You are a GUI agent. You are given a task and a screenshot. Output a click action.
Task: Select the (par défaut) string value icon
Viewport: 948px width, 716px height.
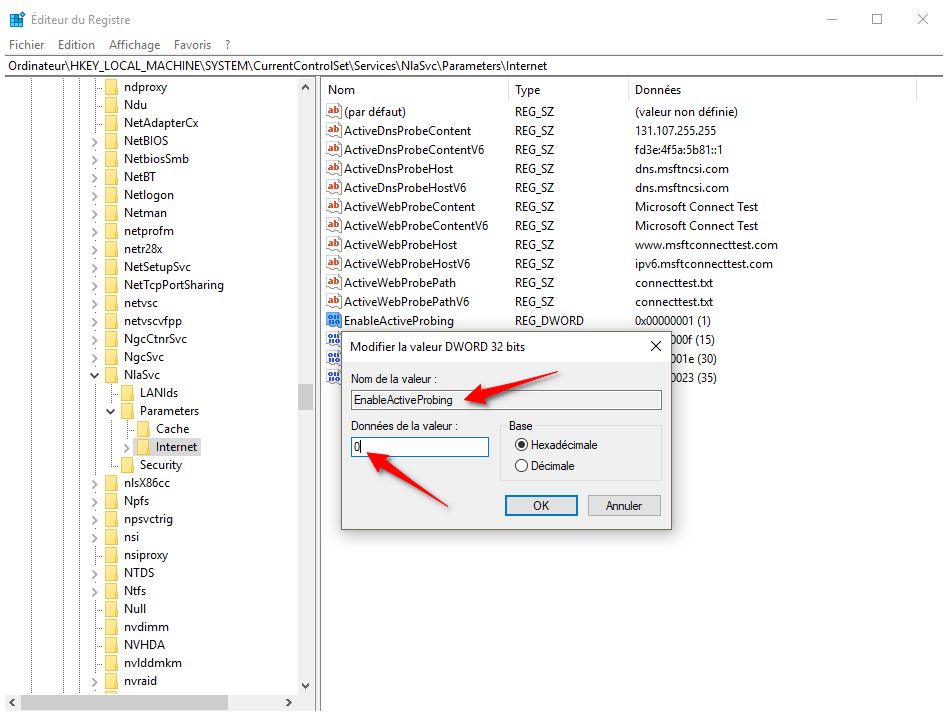tap(333, 111)
